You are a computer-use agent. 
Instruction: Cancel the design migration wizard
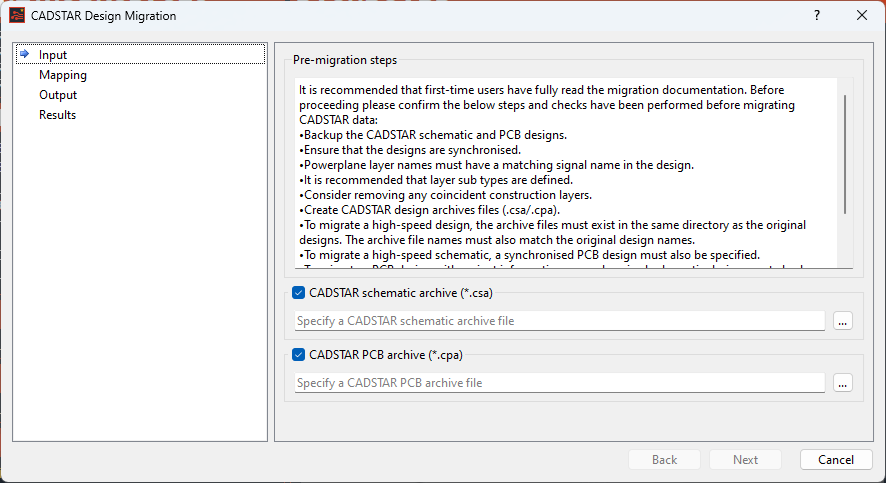pos(836,460)
